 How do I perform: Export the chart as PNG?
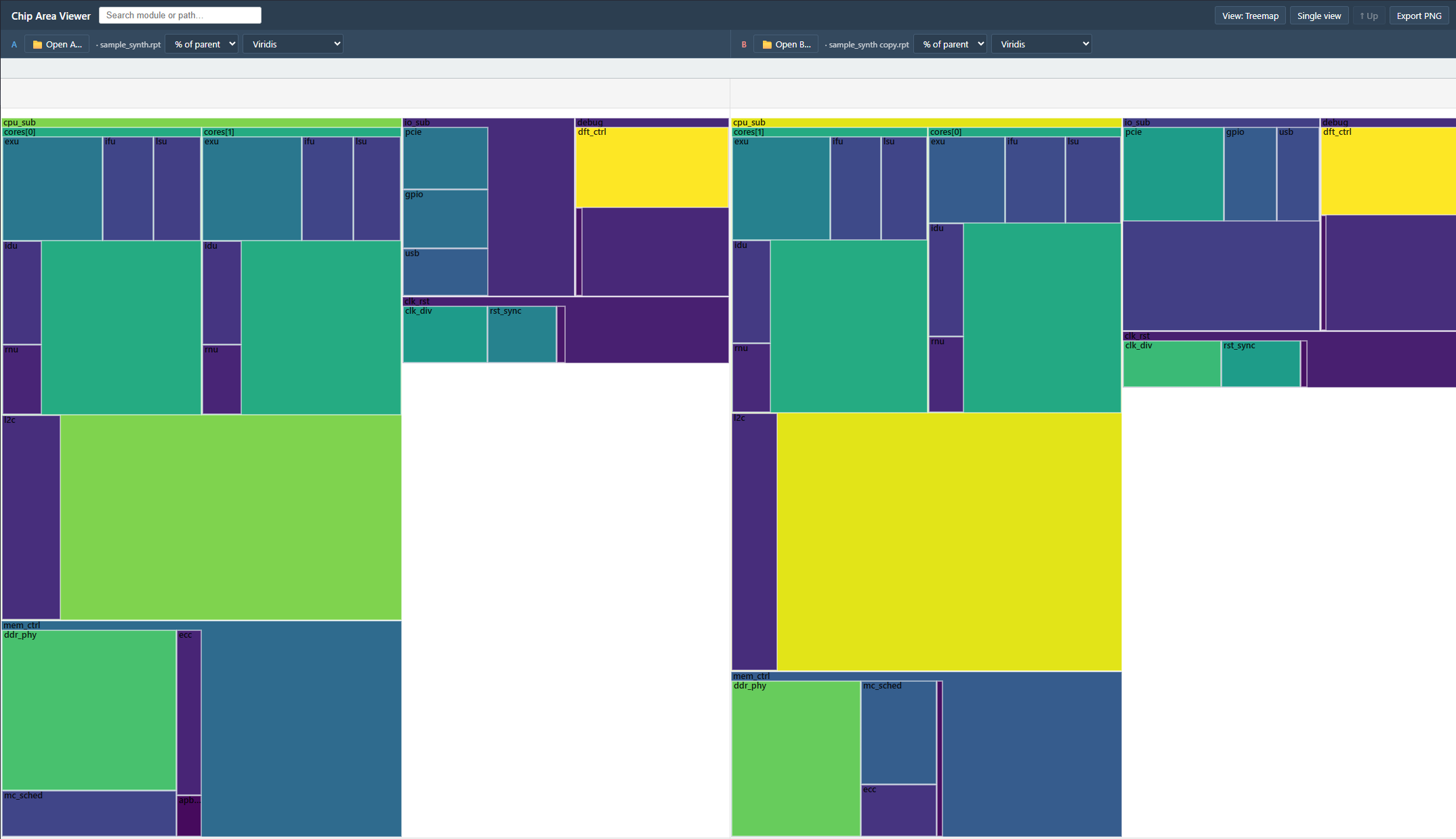[x=1419, y=16]
